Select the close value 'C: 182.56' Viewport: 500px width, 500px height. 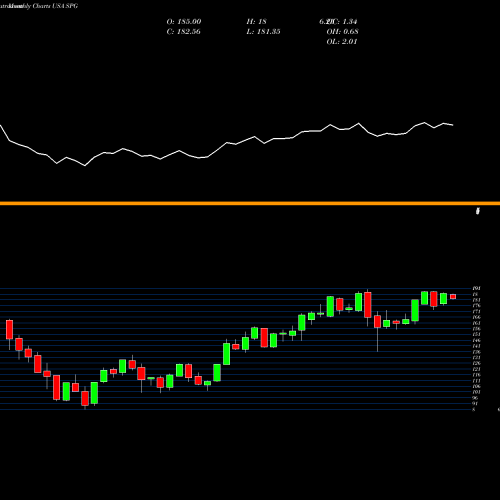(x=183, y=31)
